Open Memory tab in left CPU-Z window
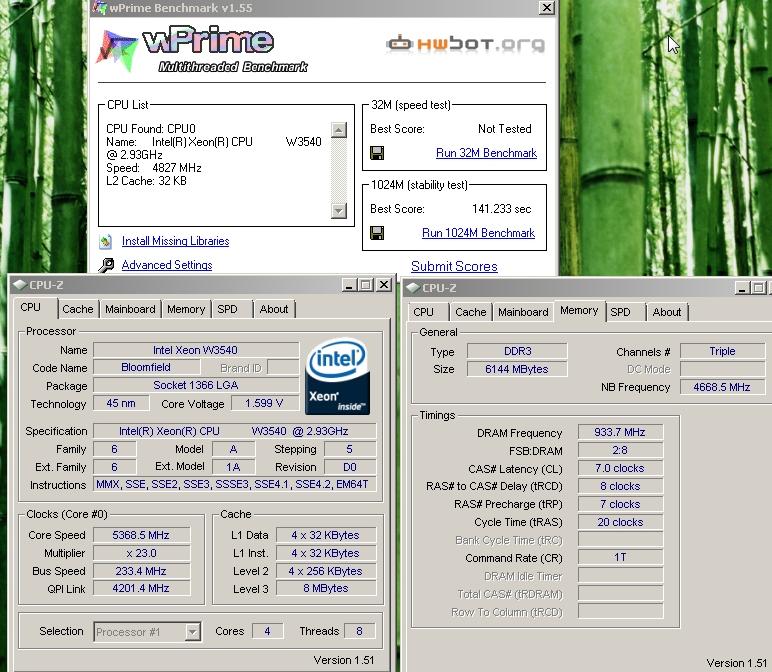The image size is (772, 672). (x=186, y=309)
